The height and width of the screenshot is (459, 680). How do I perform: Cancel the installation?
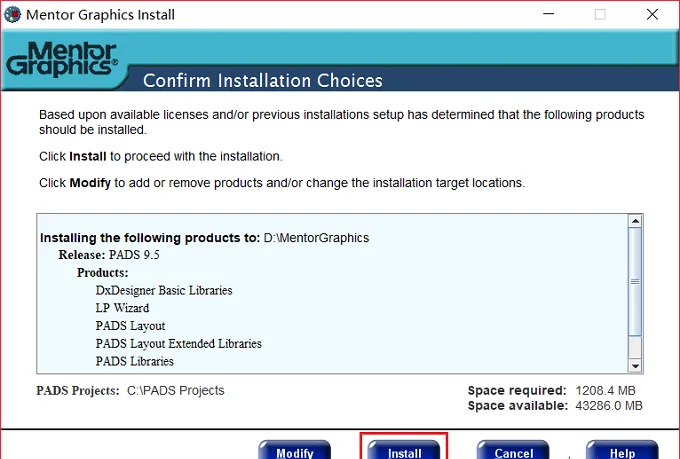(513, 450)
